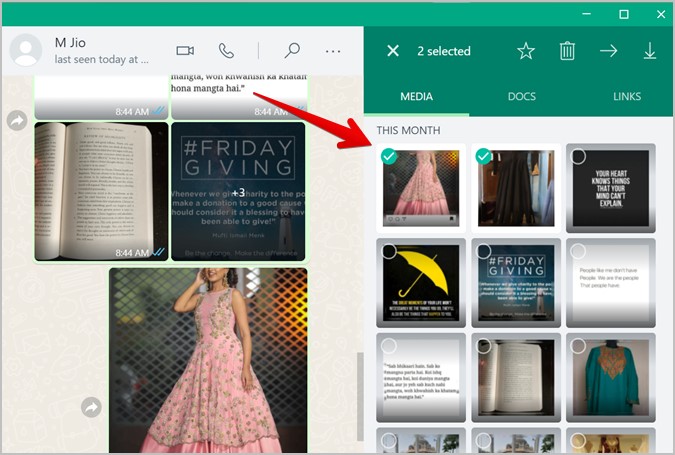Screen dimensions: 675x455
Task: Start a voice call with M Jio
Action: 227,51
